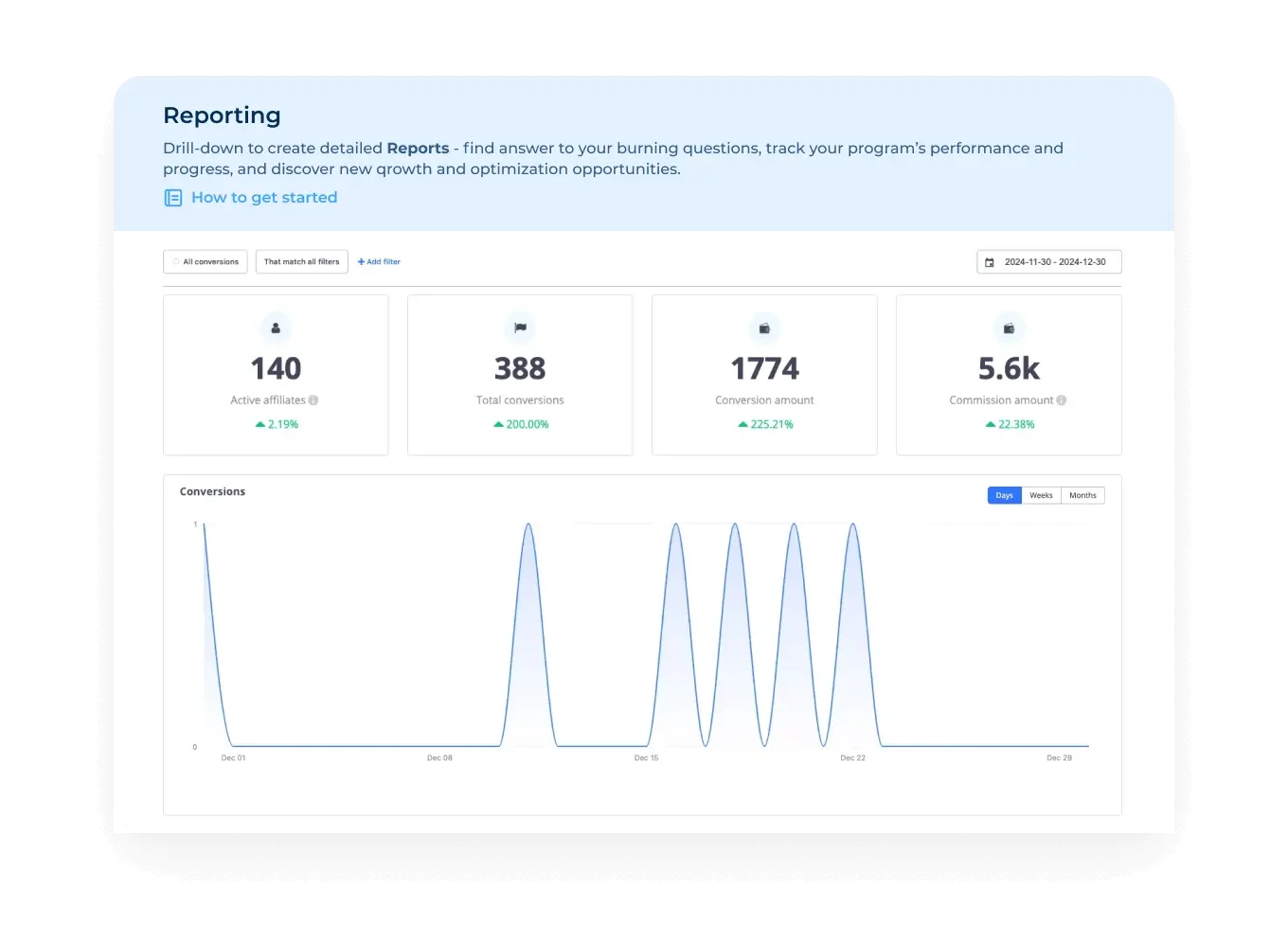Click the calendar icon in the date picker

click(x=991, y=261)
